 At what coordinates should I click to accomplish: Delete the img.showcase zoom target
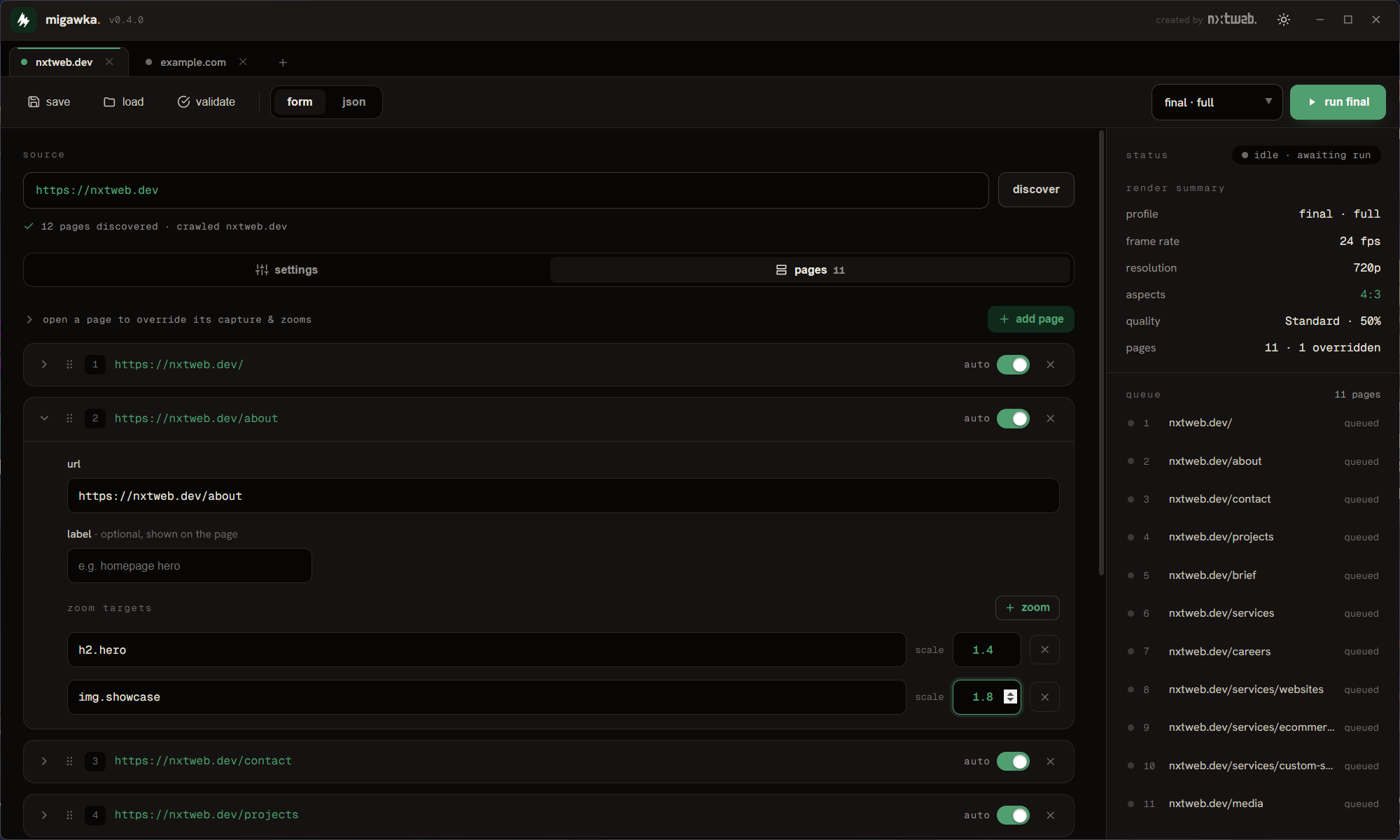[1044, 697]
